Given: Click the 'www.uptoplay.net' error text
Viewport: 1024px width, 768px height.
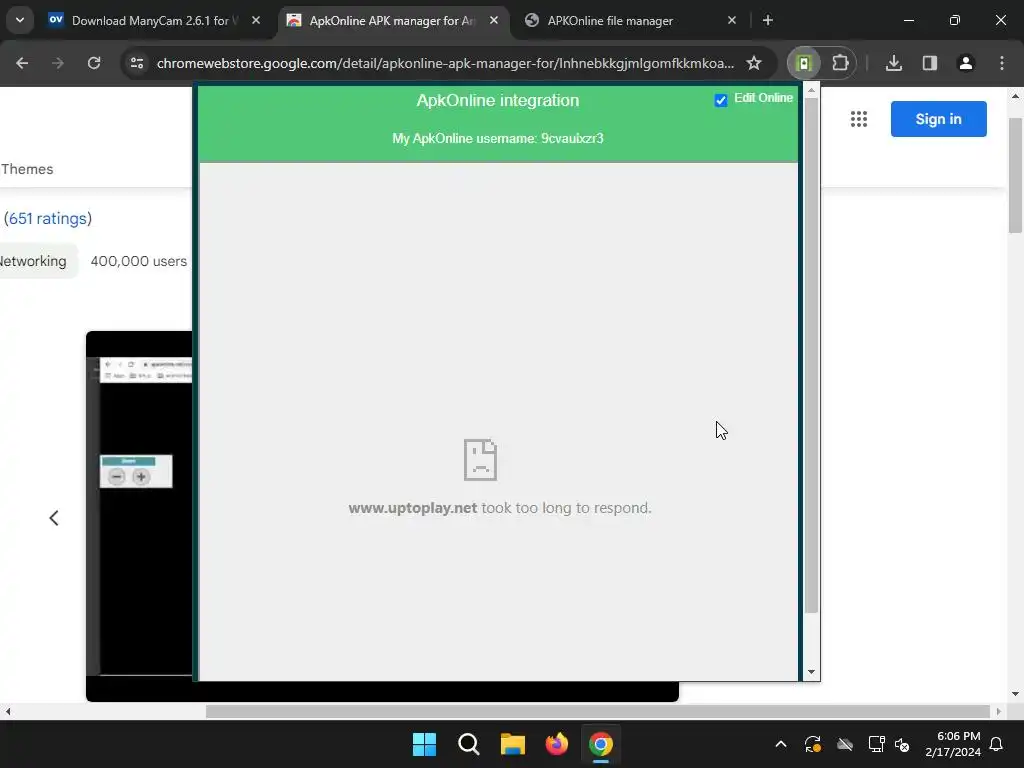Looking at the screenshot, I should pos(413,508).
